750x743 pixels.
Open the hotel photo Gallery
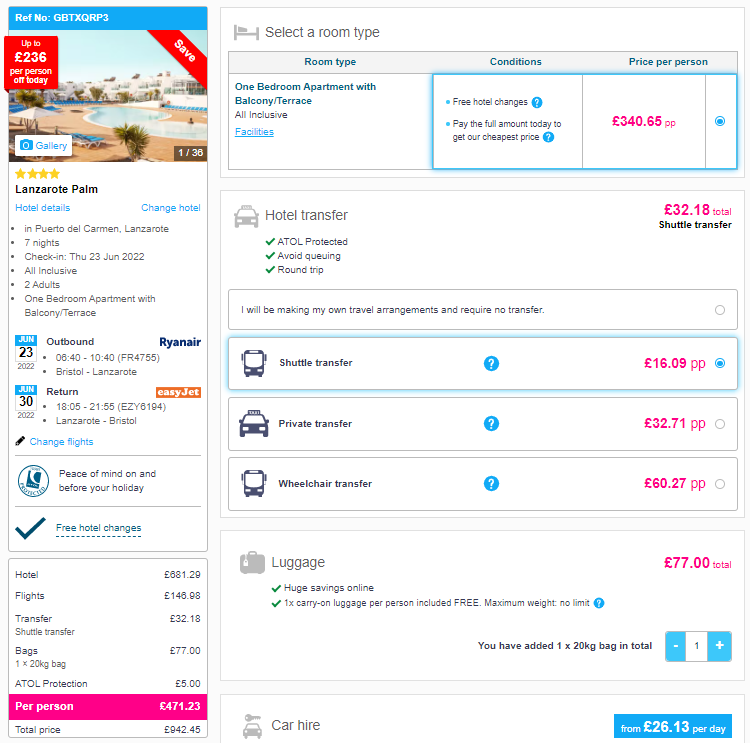[44, 145]
